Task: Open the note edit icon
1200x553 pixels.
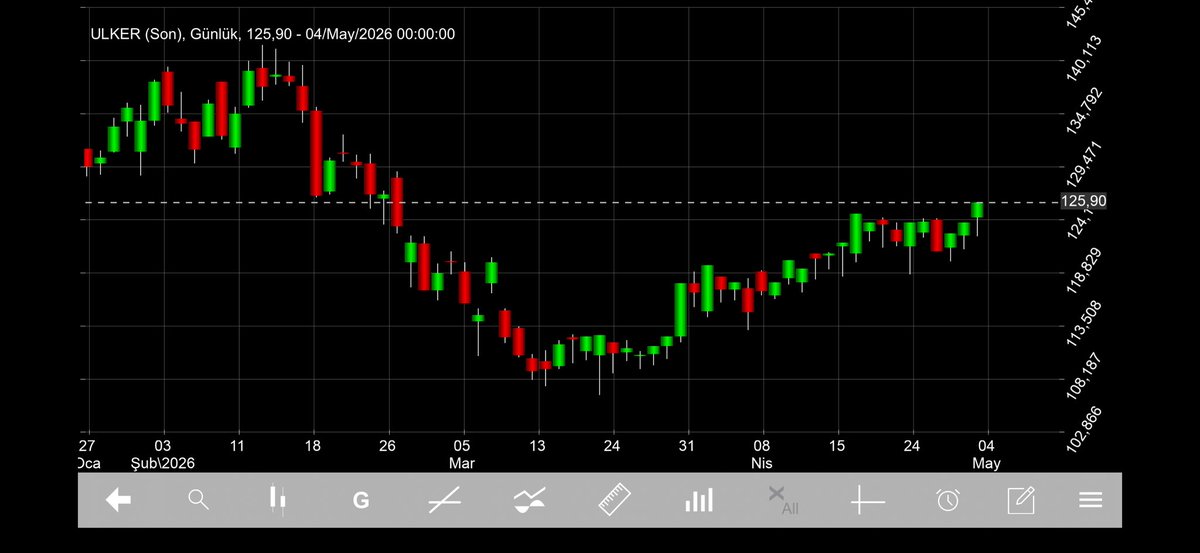Action: pyautogui.click(x=1020, y=500)
